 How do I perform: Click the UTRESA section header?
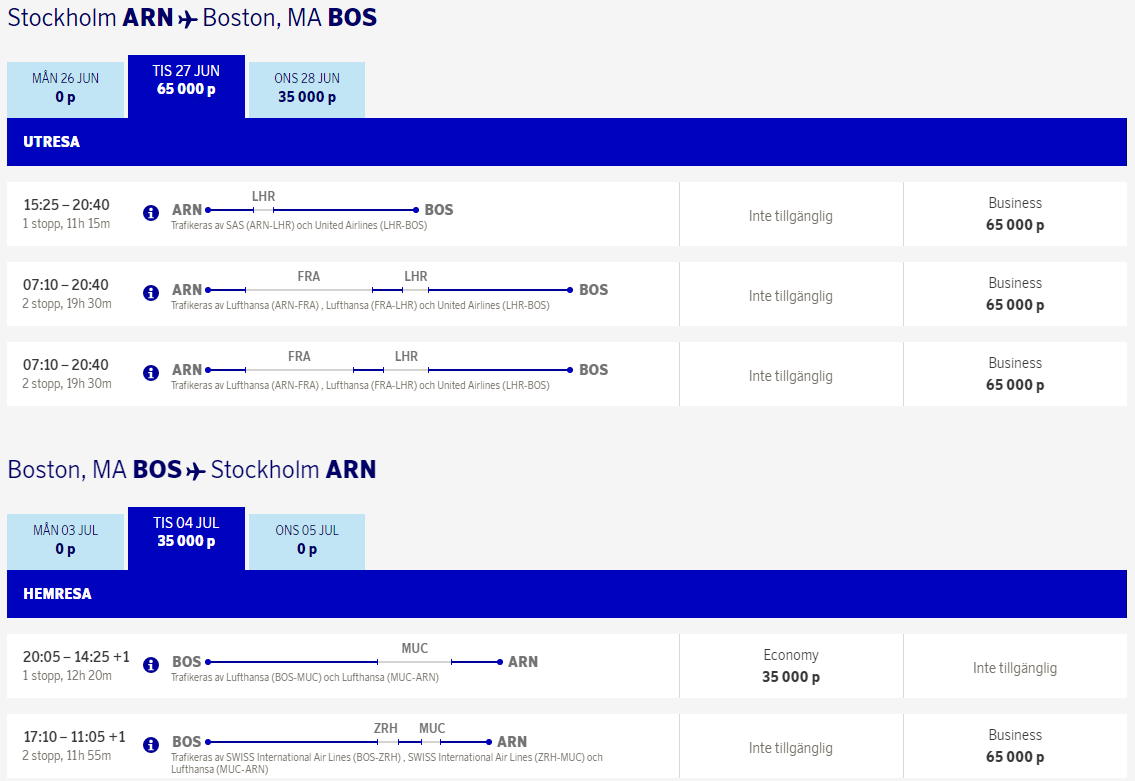coord(49,142)
